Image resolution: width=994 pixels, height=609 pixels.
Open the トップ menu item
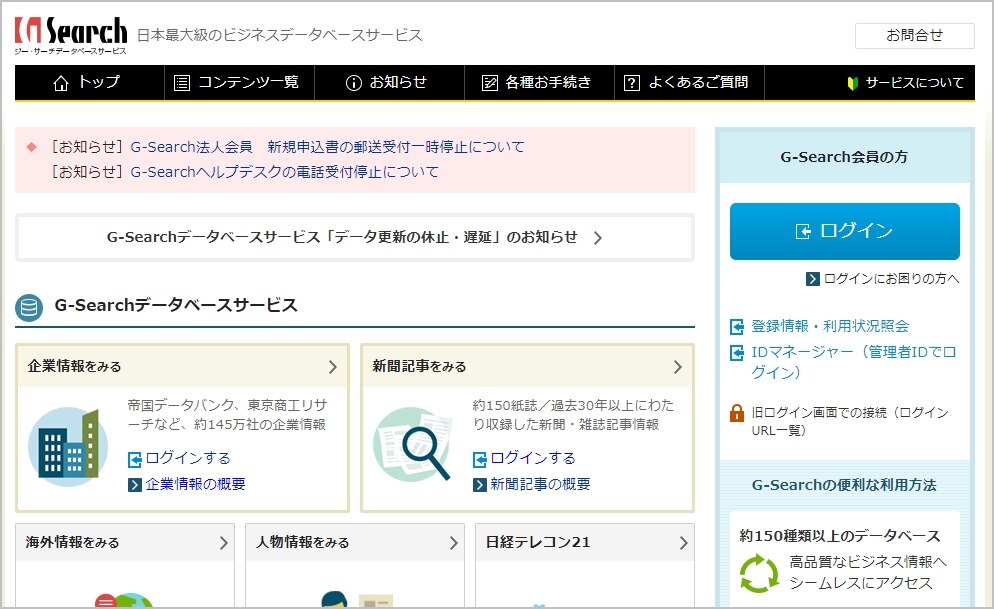[89, 82]
